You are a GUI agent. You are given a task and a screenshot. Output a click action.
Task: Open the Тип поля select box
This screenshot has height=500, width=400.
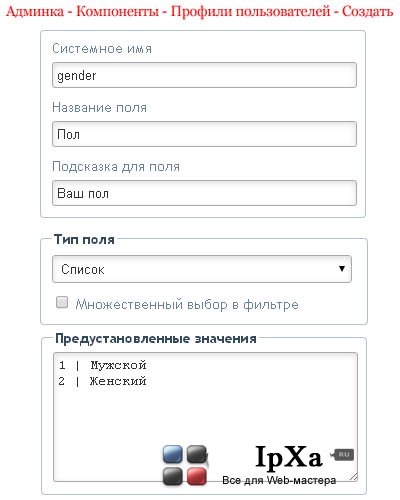pos(202,269)
